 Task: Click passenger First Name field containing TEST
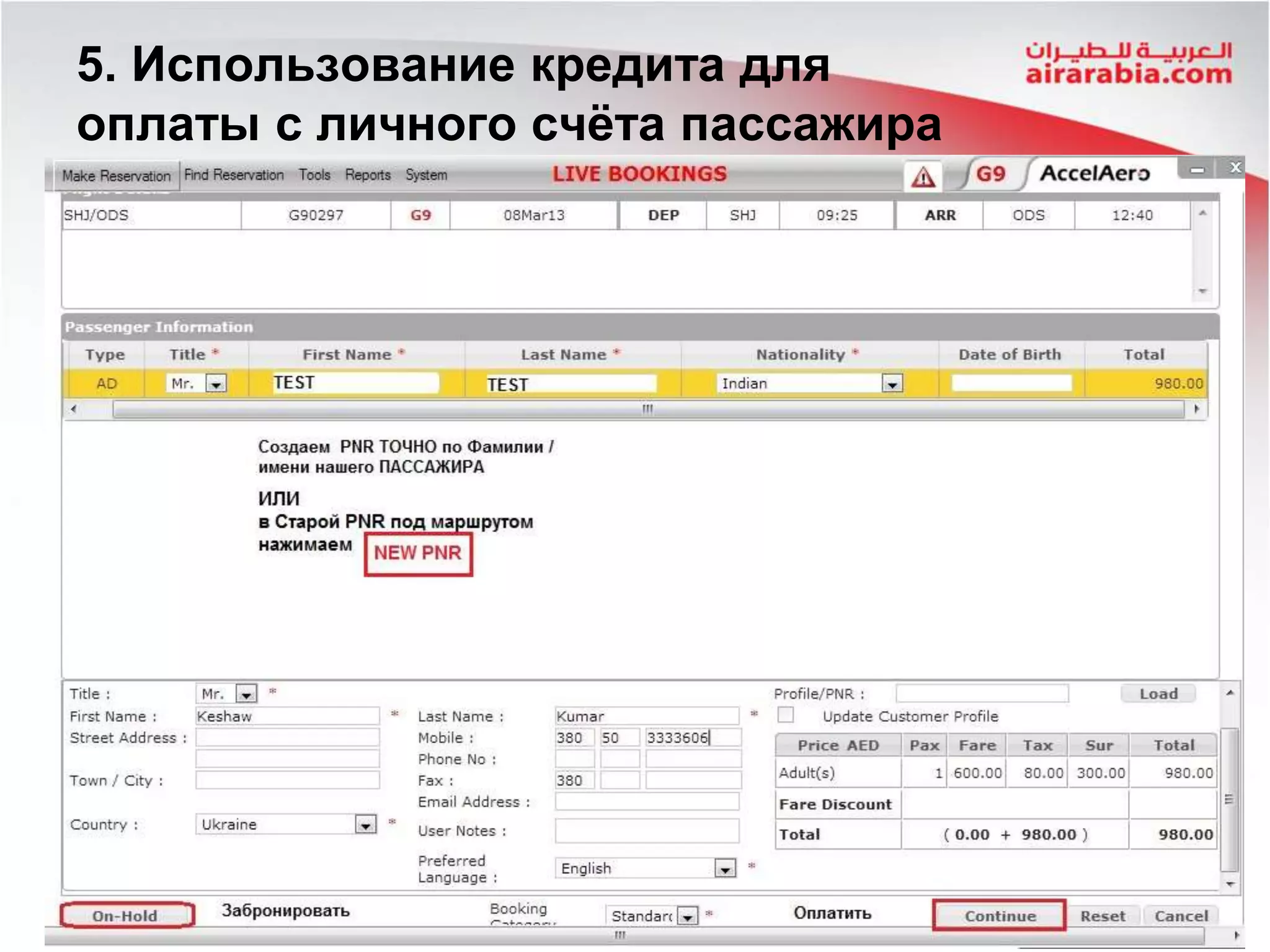pos(355,383)
